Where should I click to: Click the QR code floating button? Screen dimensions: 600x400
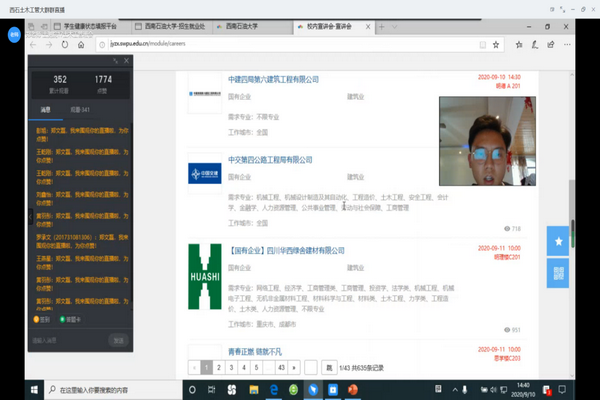pos(558,272)
